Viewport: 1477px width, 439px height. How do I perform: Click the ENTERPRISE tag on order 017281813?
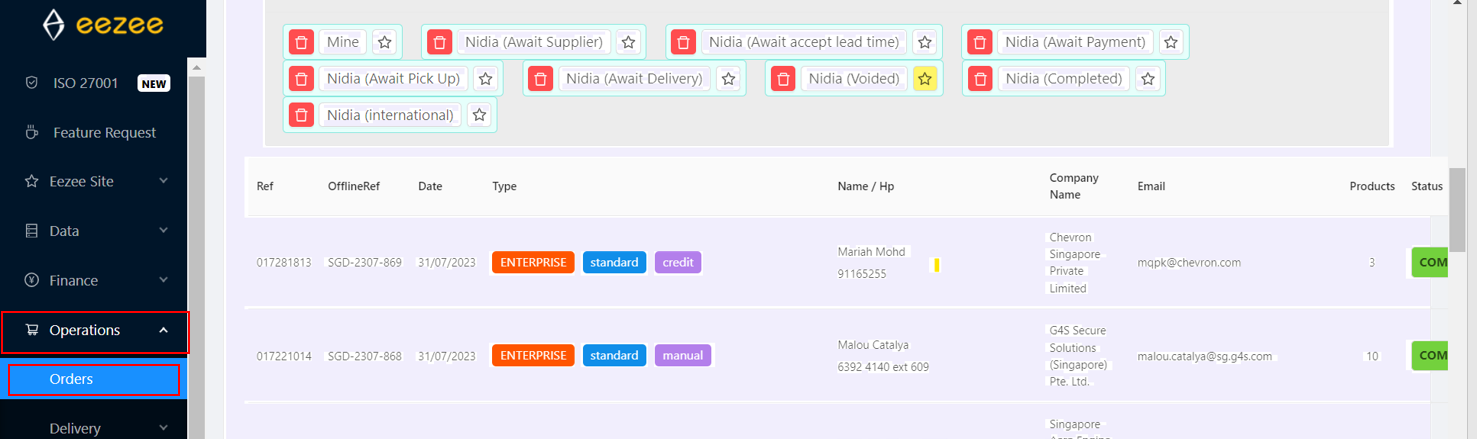pos(533,262)
